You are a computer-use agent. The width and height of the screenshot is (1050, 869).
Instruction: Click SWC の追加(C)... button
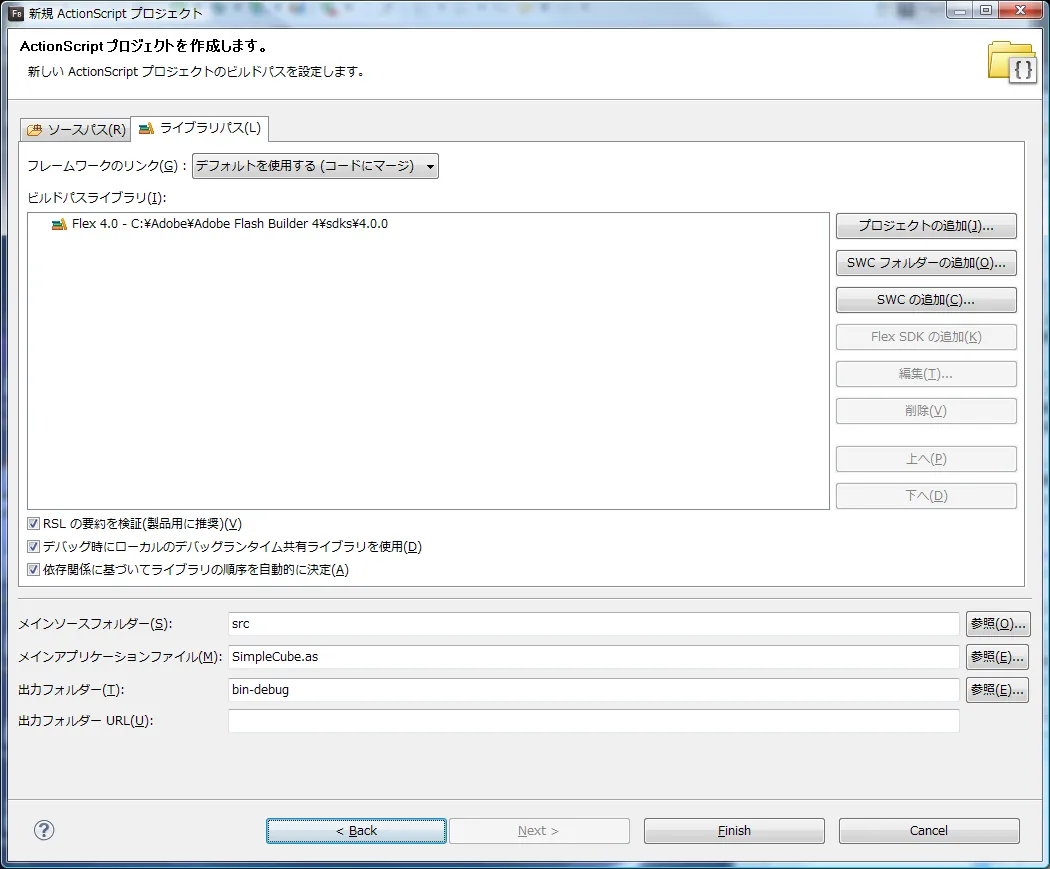pyautogui.click(x=926, y=300)
